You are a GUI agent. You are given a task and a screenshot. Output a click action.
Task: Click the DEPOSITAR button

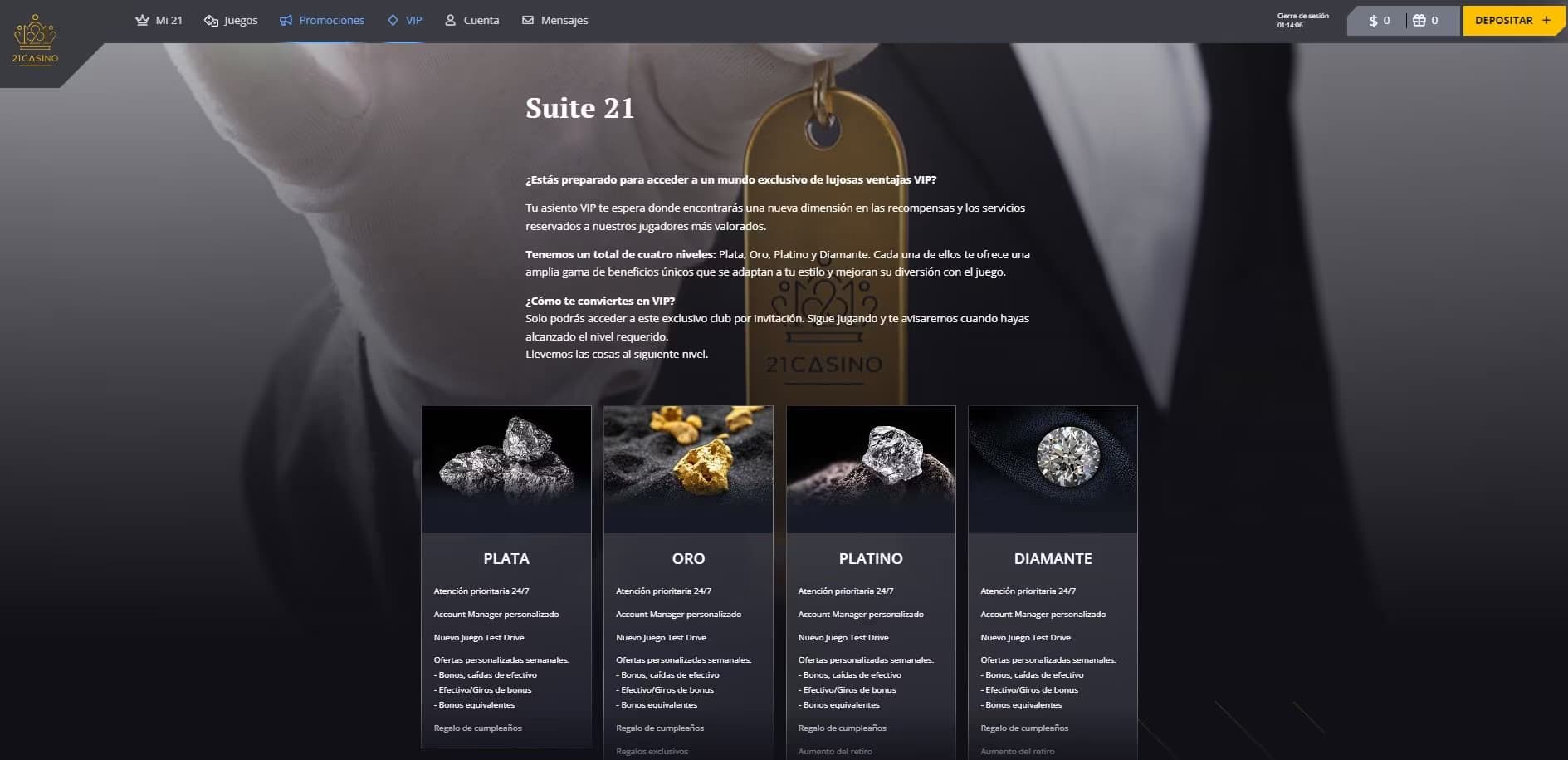click(x=1513, y=20)
